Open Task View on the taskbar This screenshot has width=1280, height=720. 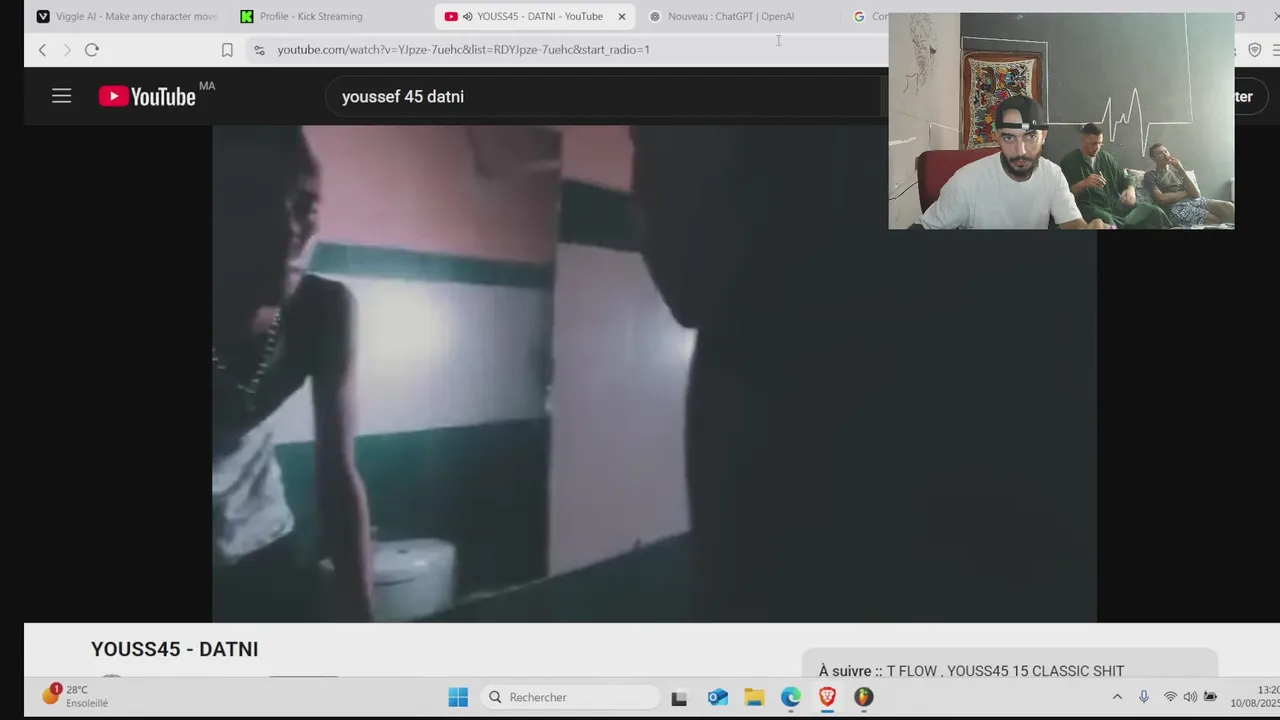coord(679,697)
